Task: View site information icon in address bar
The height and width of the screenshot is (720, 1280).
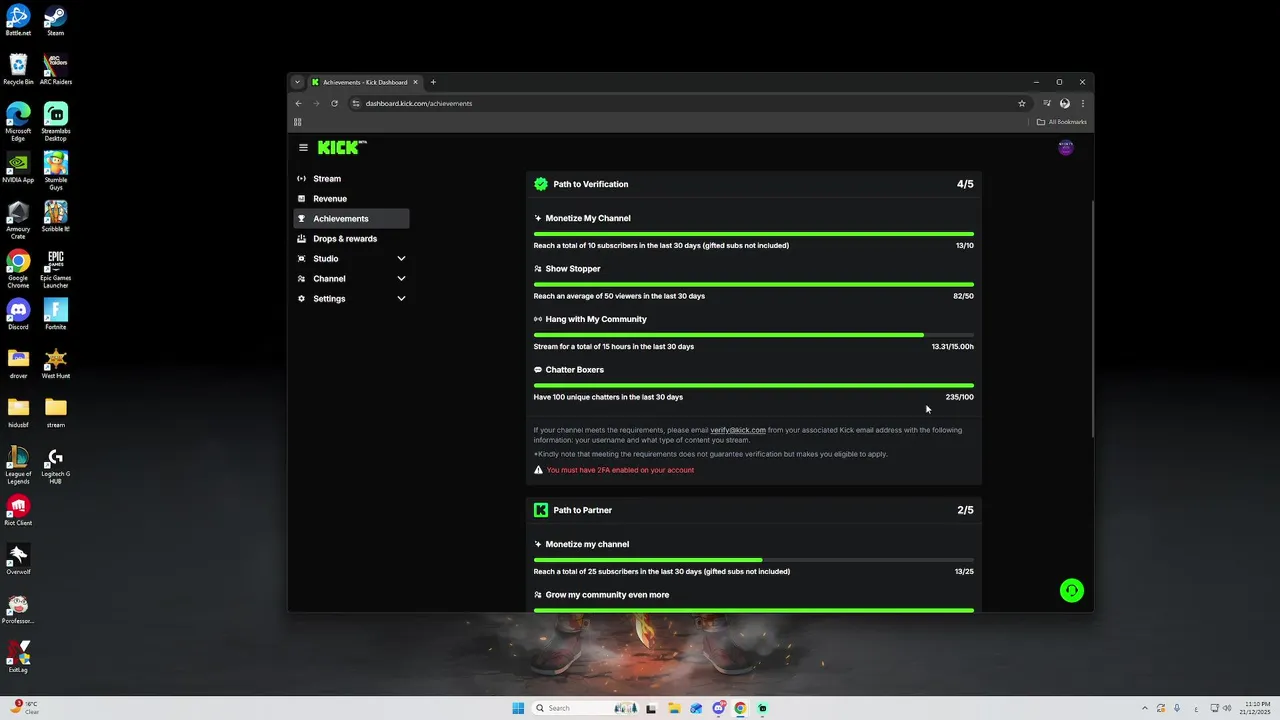Action: tap(356, 103)
